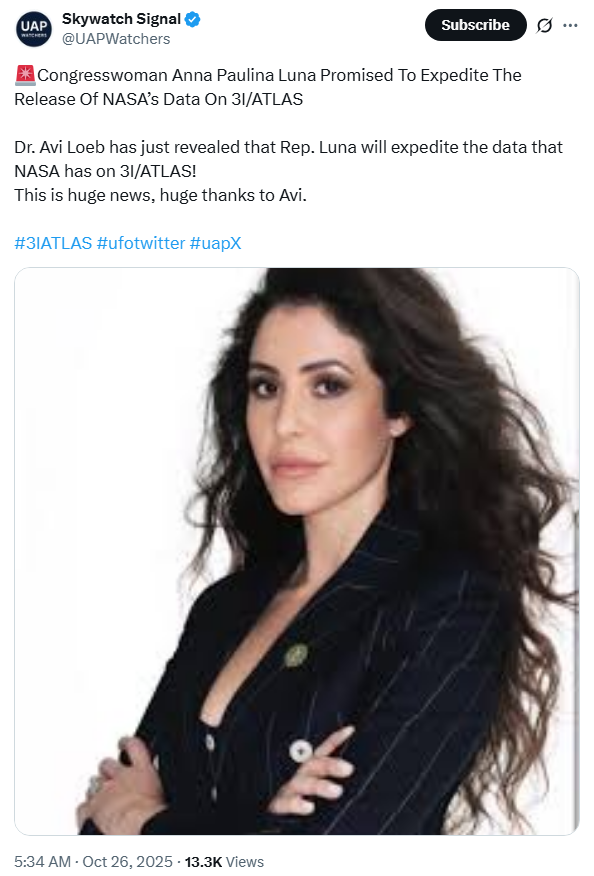Visit the @UAPWatchers handle link
This screenshot has width=594, height=876.
click(116, 39)
